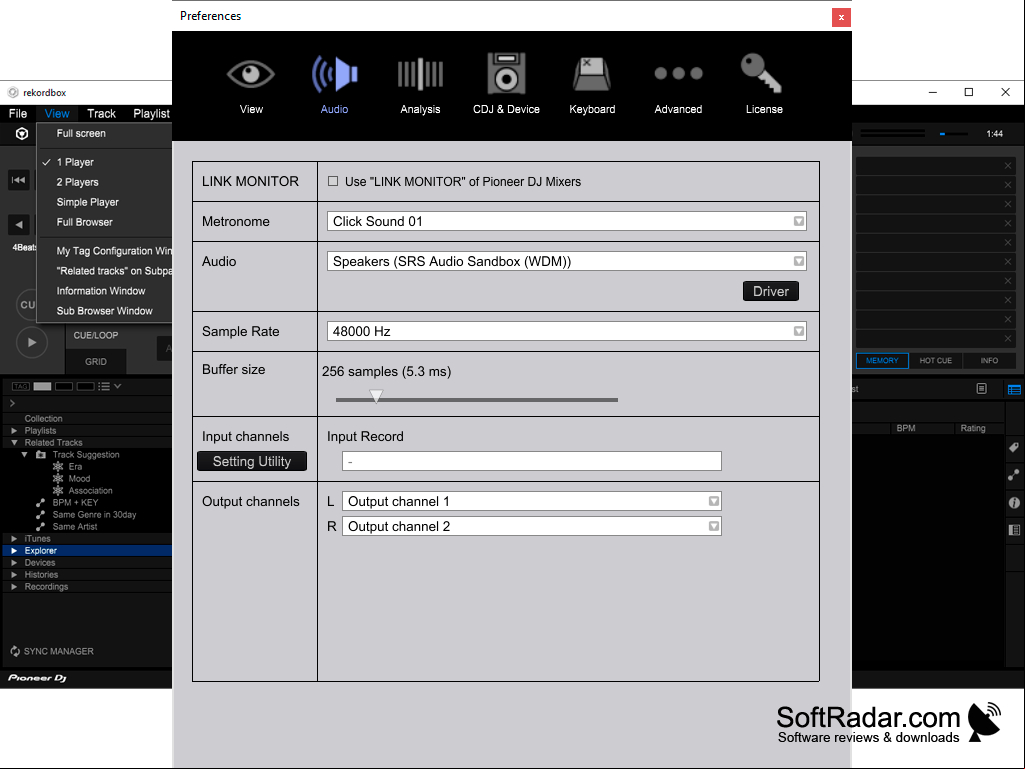This screenshot has width=1025, height=769.
Task: Open the sub browser panel icon
Action: [1014, 530]
